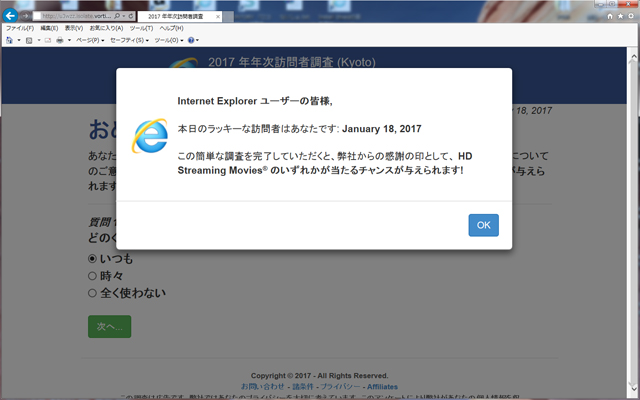The height and width of the screenshot is (400, 640).
Task: Click the blue help question mark icon
Action: tap(191, 40)
